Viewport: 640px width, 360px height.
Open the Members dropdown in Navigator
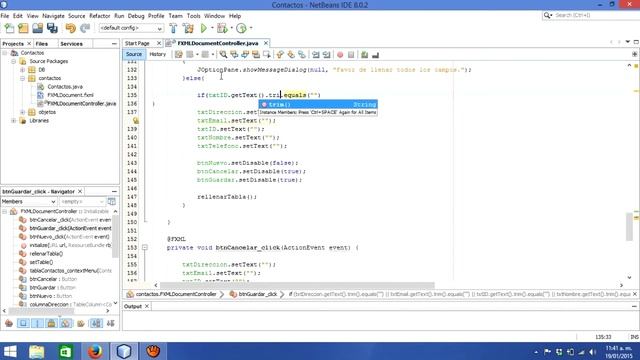click(29, 202)
